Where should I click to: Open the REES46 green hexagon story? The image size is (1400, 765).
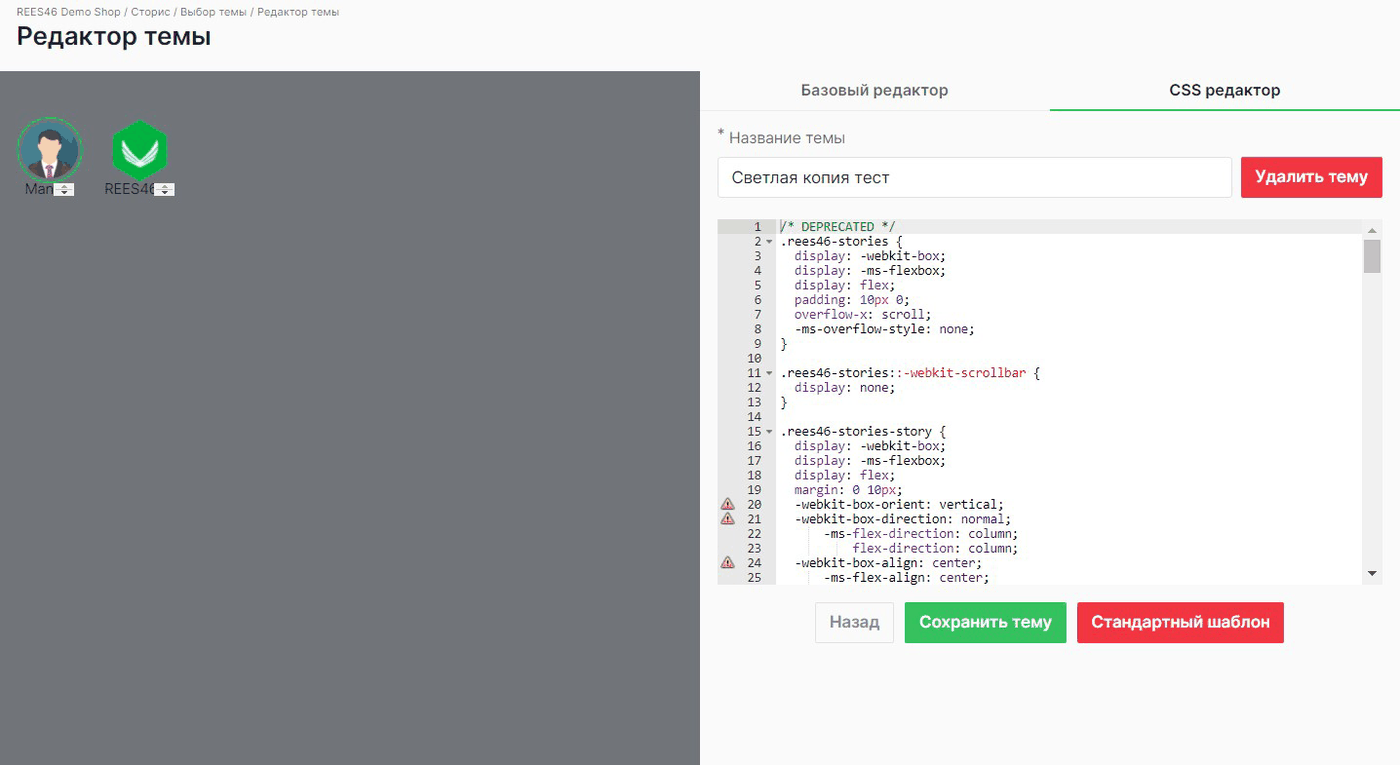[x=140, y=151]
